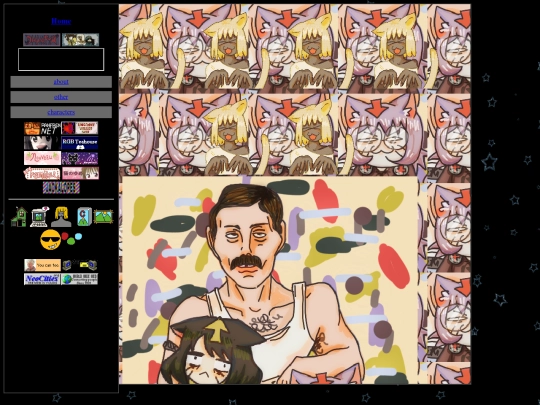Click the badge with three cartoon characters
540x405 pixels.
click(81, 40)
